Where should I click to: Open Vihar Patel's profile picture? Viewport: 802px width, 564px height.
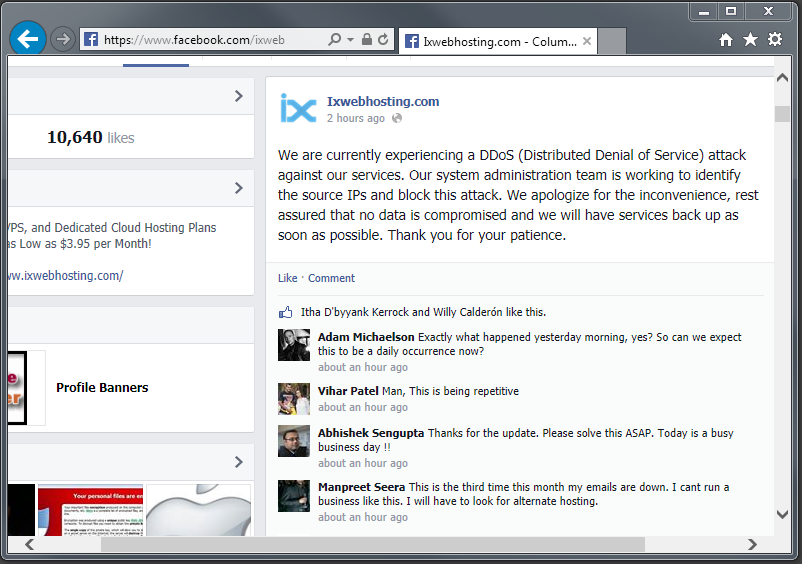(294, 399)
